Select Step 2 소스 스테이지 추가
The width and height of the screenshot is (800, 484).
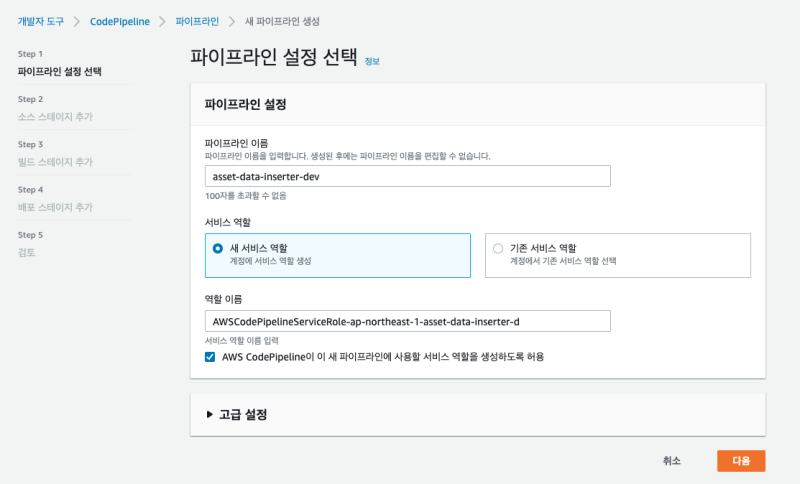[55, 117]
